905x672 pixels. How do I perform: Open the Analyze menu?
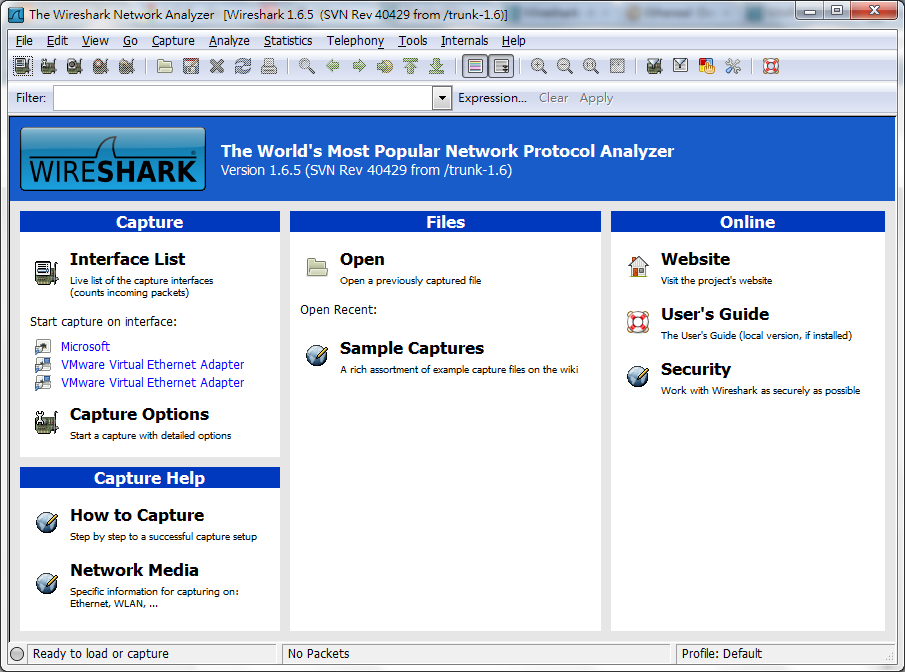click(229, 40)
